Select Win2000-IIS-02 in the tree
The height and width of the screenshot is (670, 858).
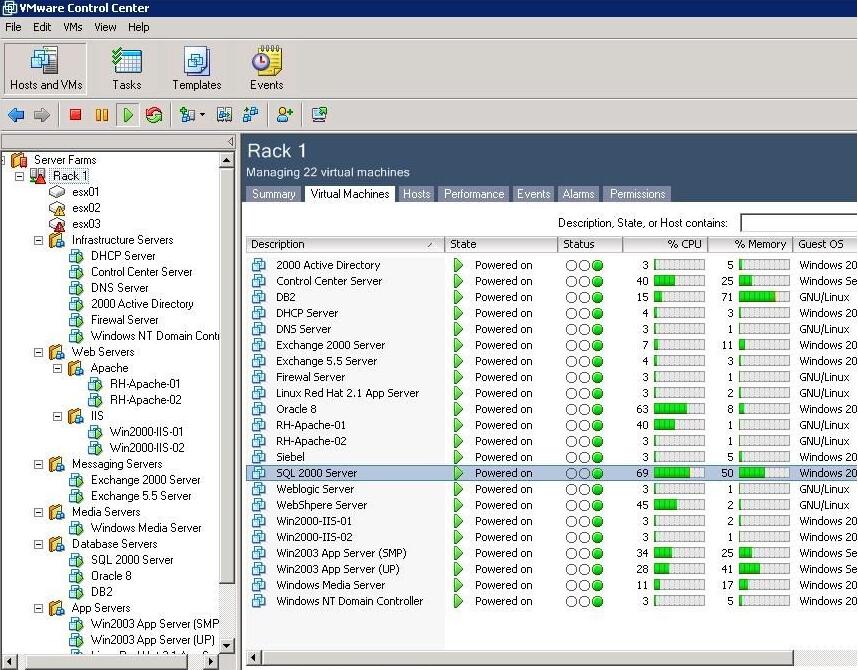pos(147,448)
